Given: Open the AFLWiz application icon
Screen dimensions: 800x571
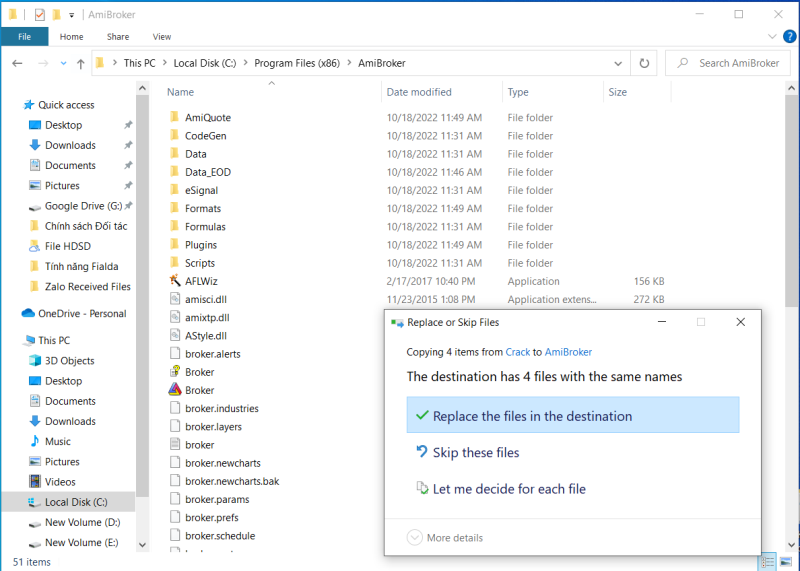Looking at the screenshot, I should 174,281.
